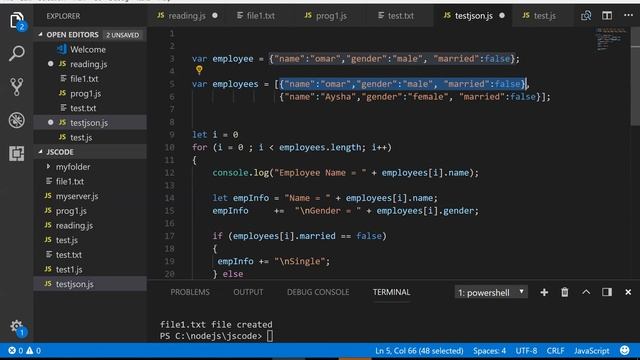
Task: Kill the terminal with trash icon
Action: [x=564, y=292]
